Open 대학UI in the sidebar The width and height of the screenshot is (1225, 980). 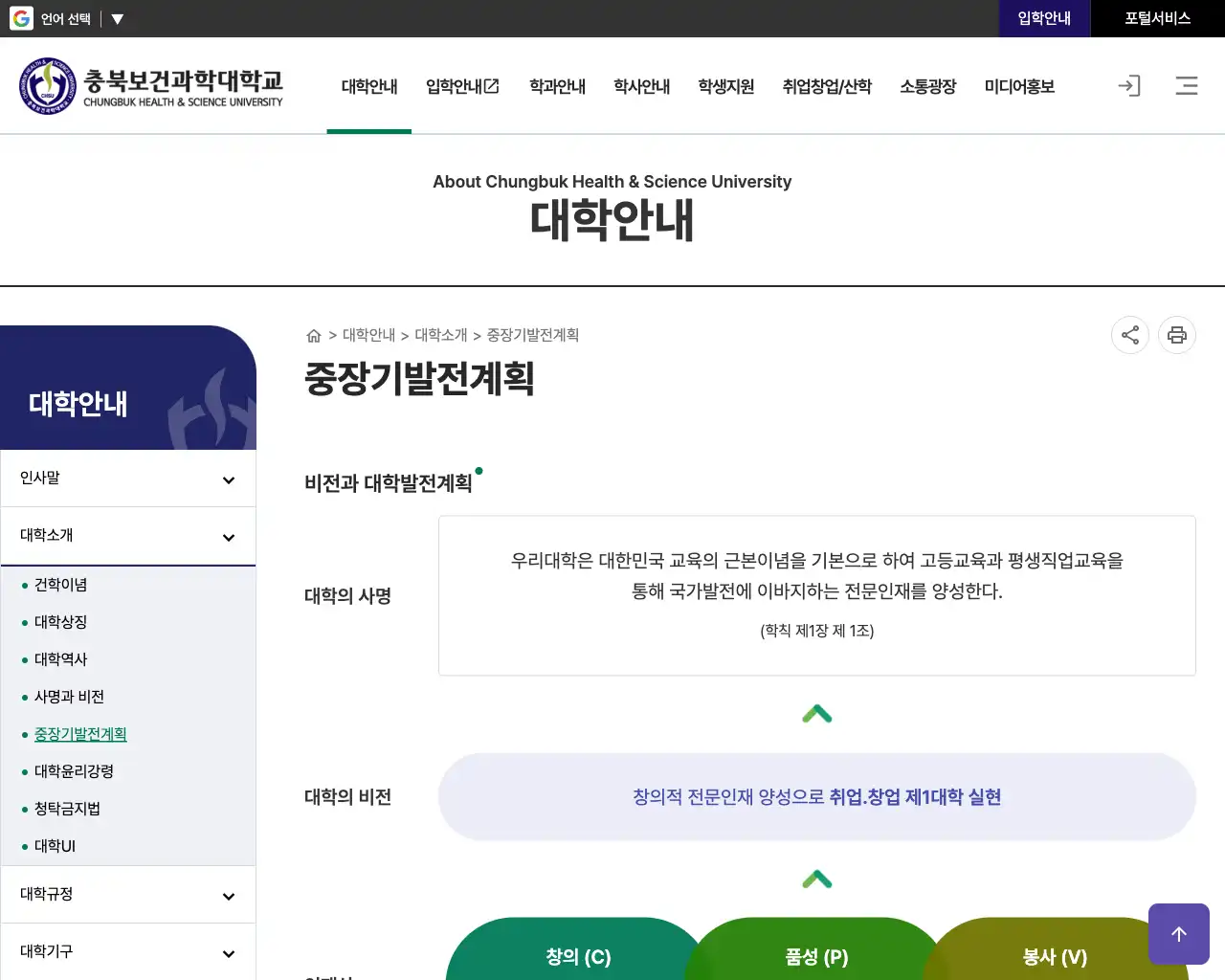[x=55, y=846]
